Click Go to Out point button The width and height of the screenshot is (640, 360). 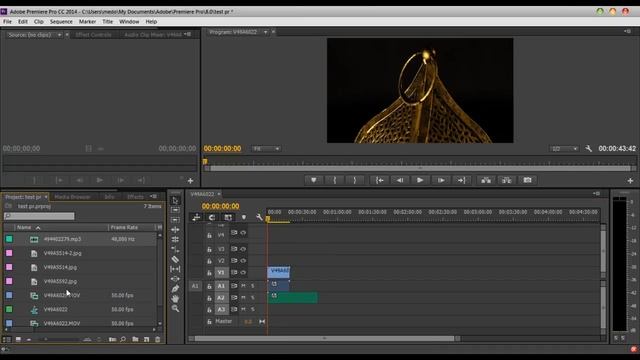tap(462, 180)
